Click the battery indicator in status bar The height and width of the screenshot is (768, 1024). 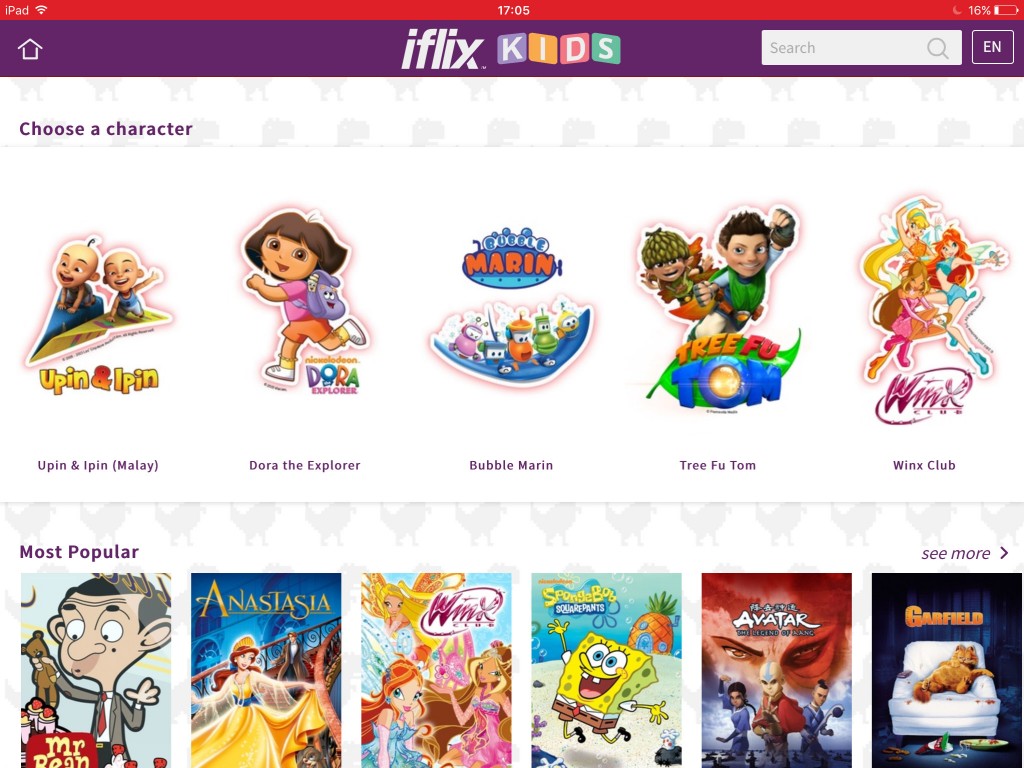(1006, 10)
